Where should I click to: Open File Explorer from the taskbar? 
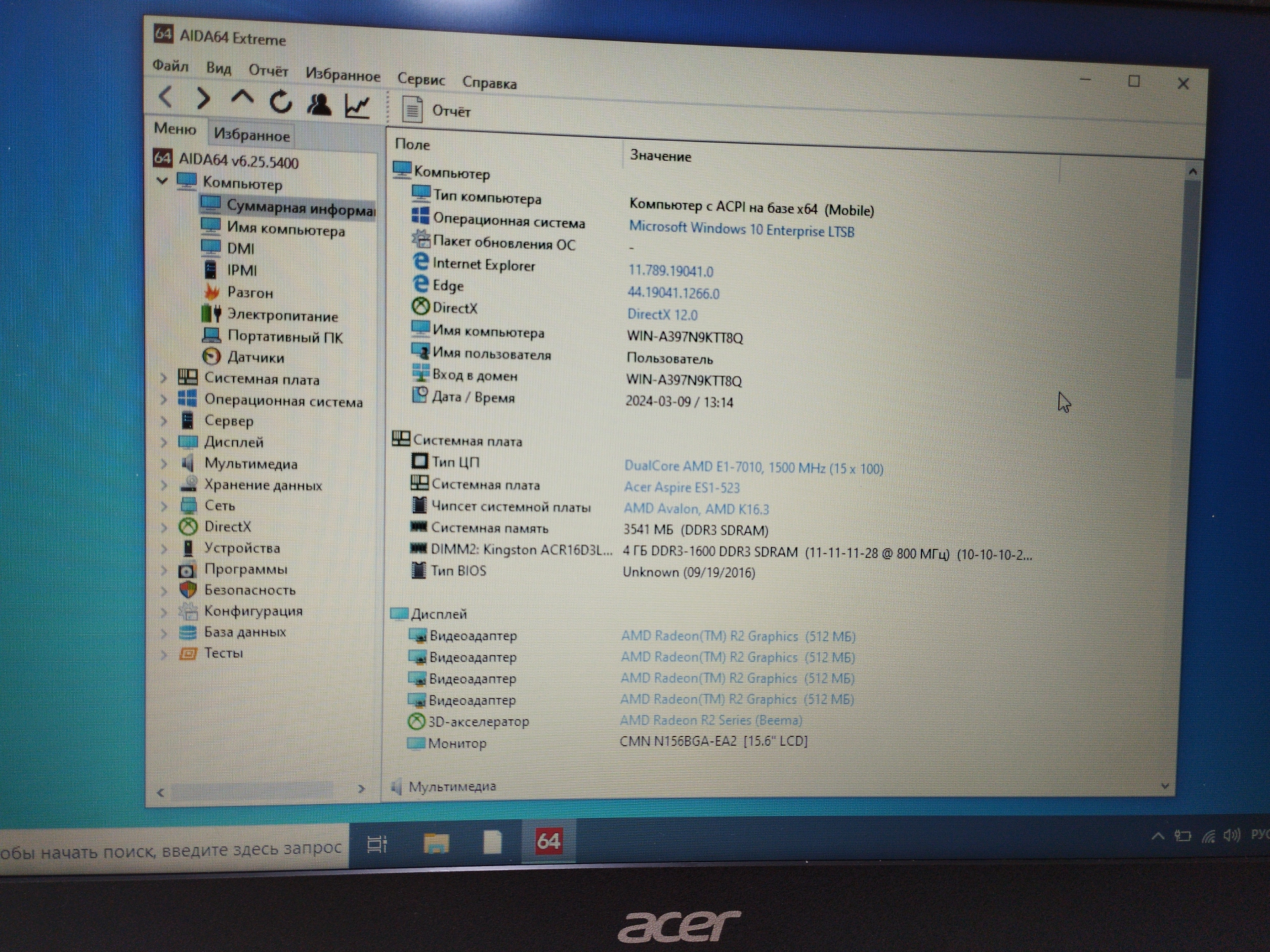pyautogui.click(x=436, y=843)
